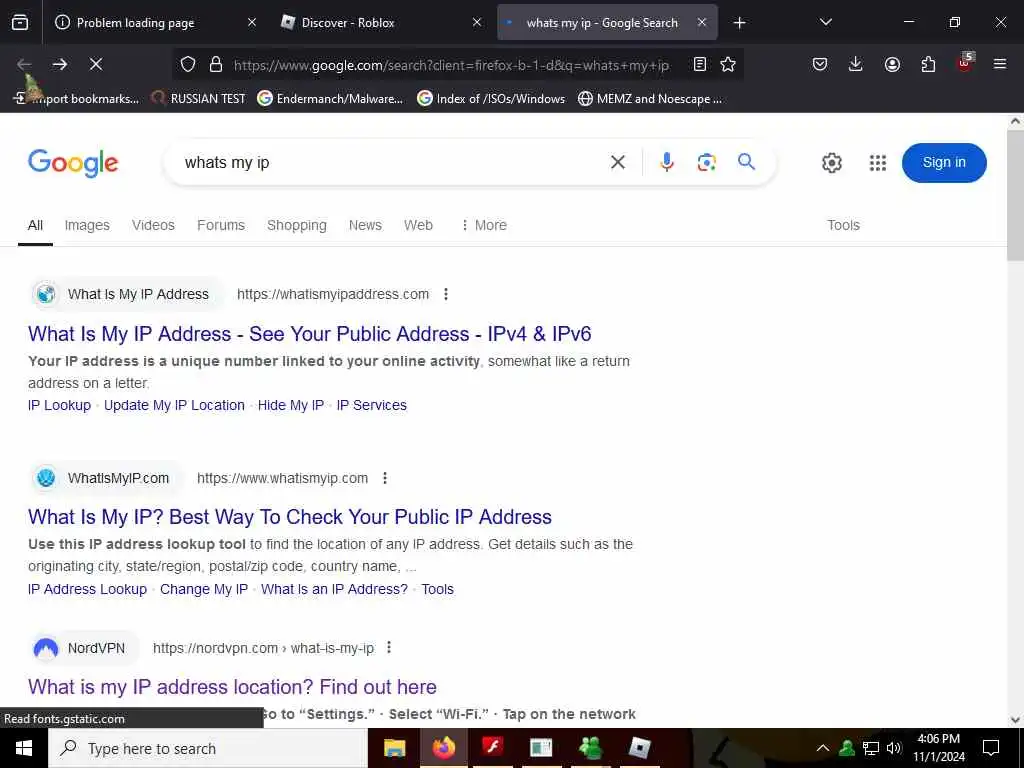Select the Images results tab
The height and width of the screenshot is (768, 1024).
[87, 225]
